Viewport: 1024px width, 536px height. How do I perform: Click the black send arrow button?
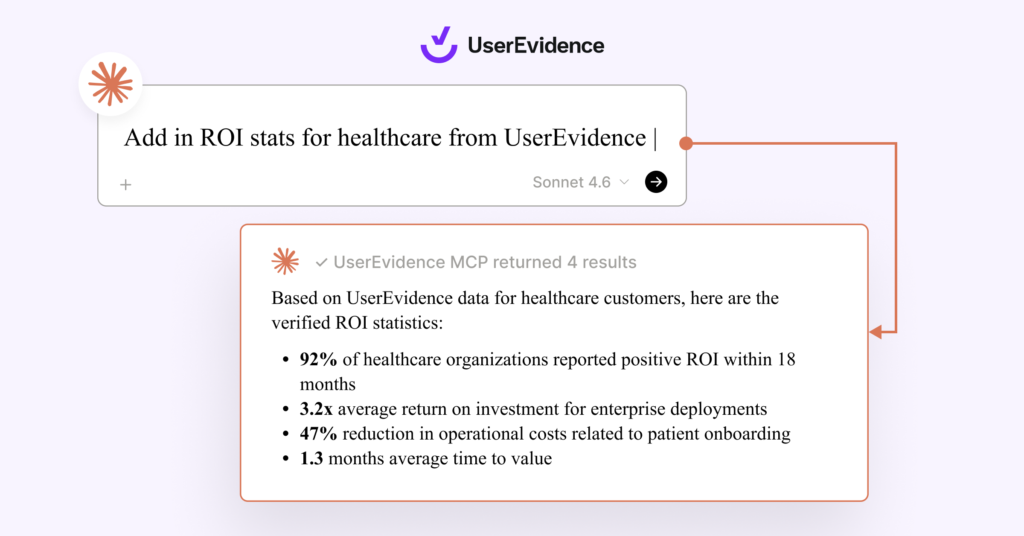(656, 181)
